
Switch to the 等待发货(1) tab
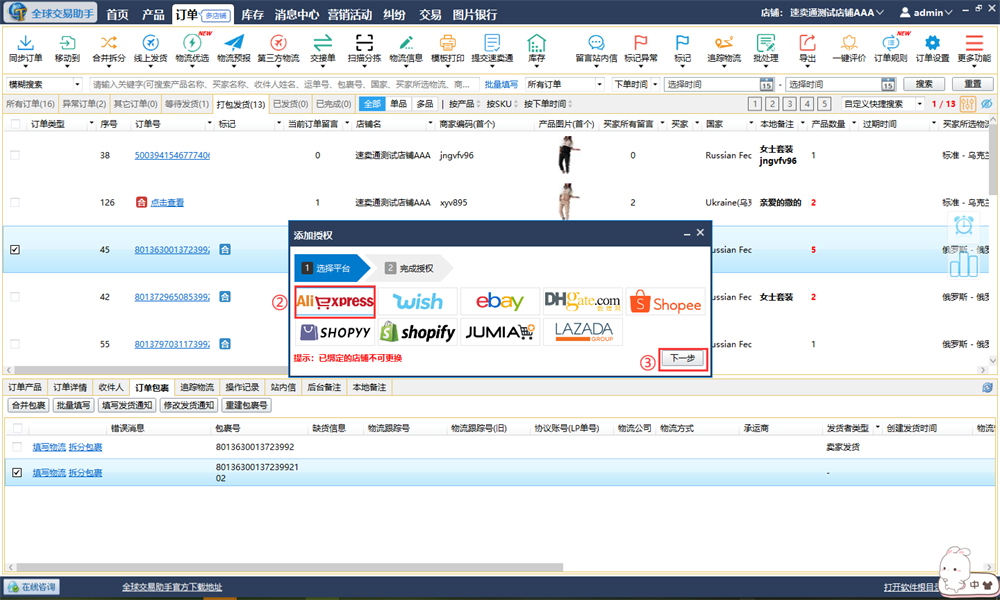click(186, 104)
